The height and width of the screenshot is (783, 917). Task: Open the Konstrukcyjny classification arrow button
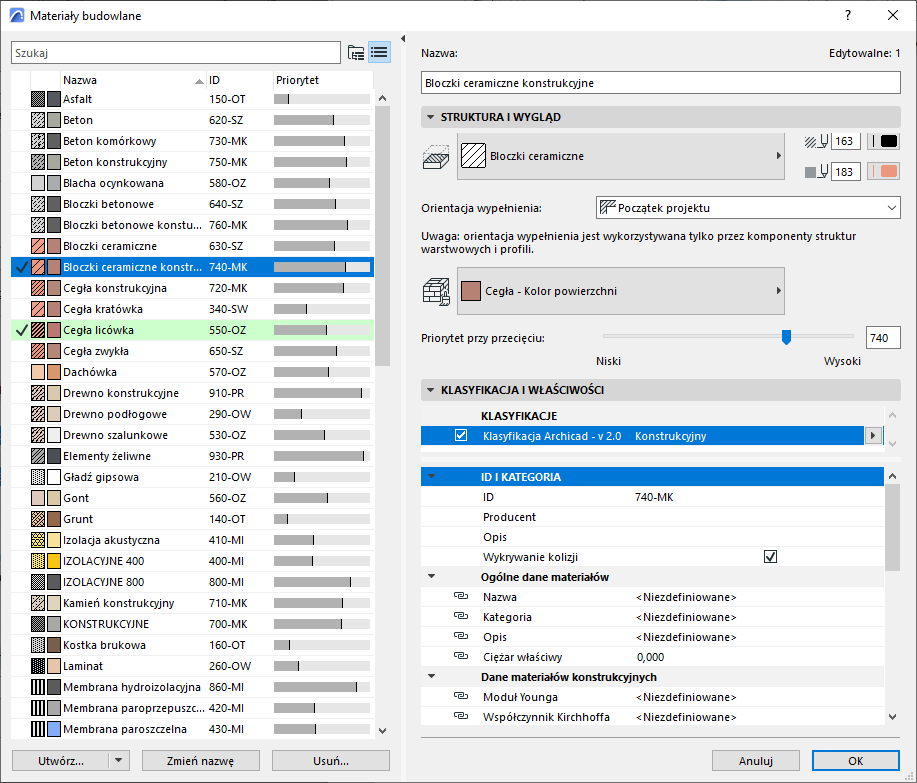coord(873,436)
